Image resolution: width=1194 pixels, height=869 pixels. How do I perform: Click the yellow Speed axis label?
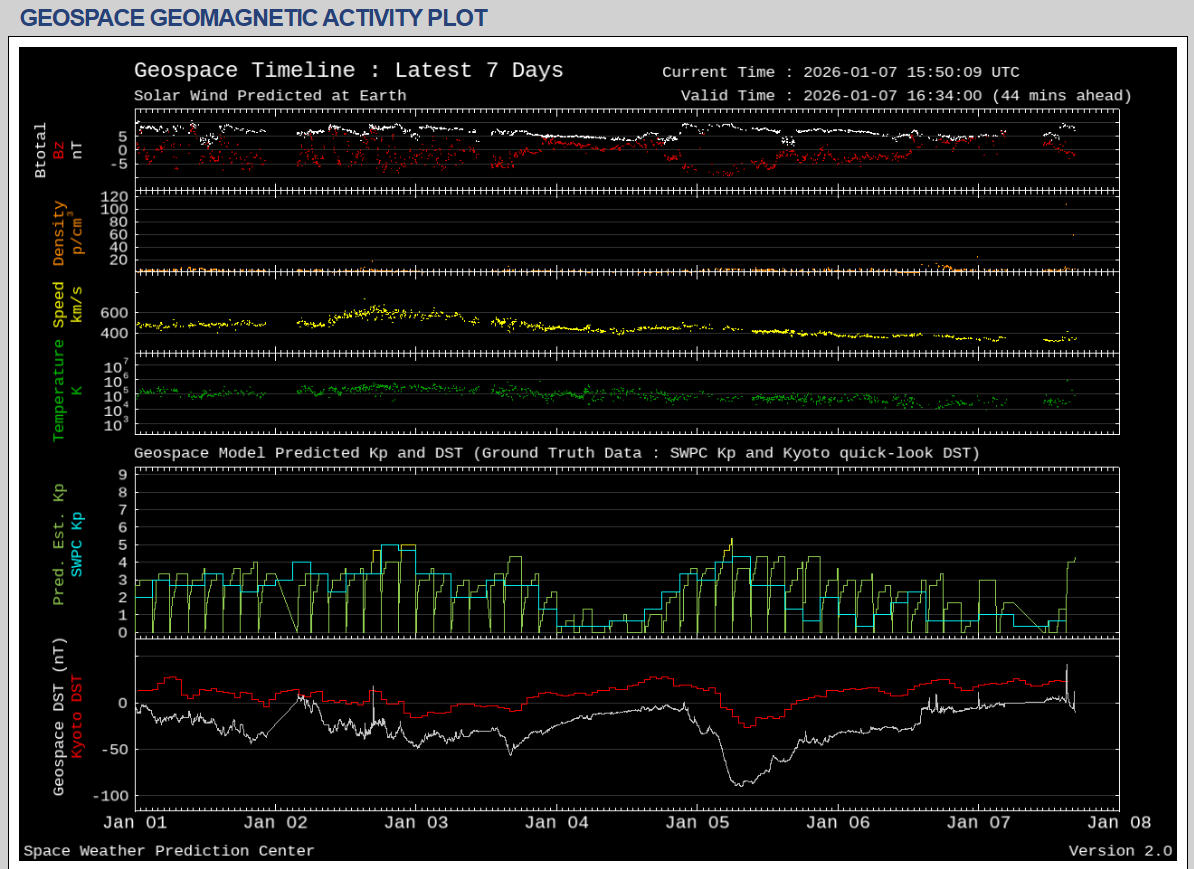pos(59,304)
